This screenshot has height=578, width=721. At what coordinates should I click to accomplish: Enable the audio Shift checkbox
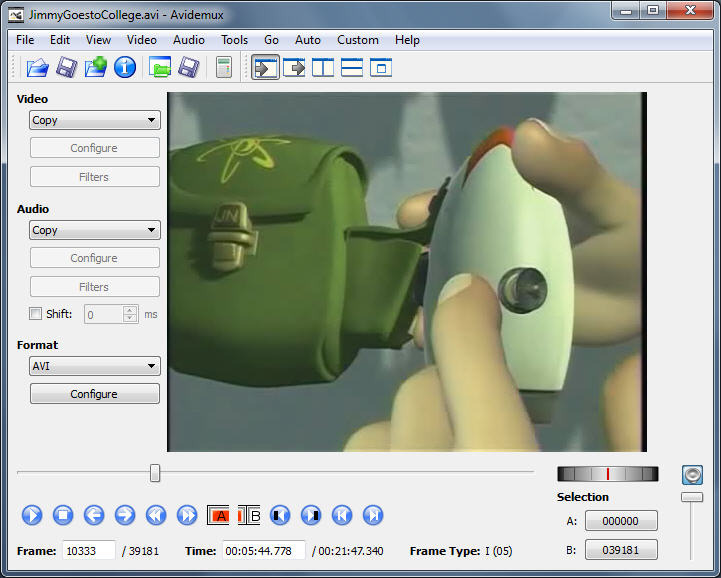(x=35, y=314)
